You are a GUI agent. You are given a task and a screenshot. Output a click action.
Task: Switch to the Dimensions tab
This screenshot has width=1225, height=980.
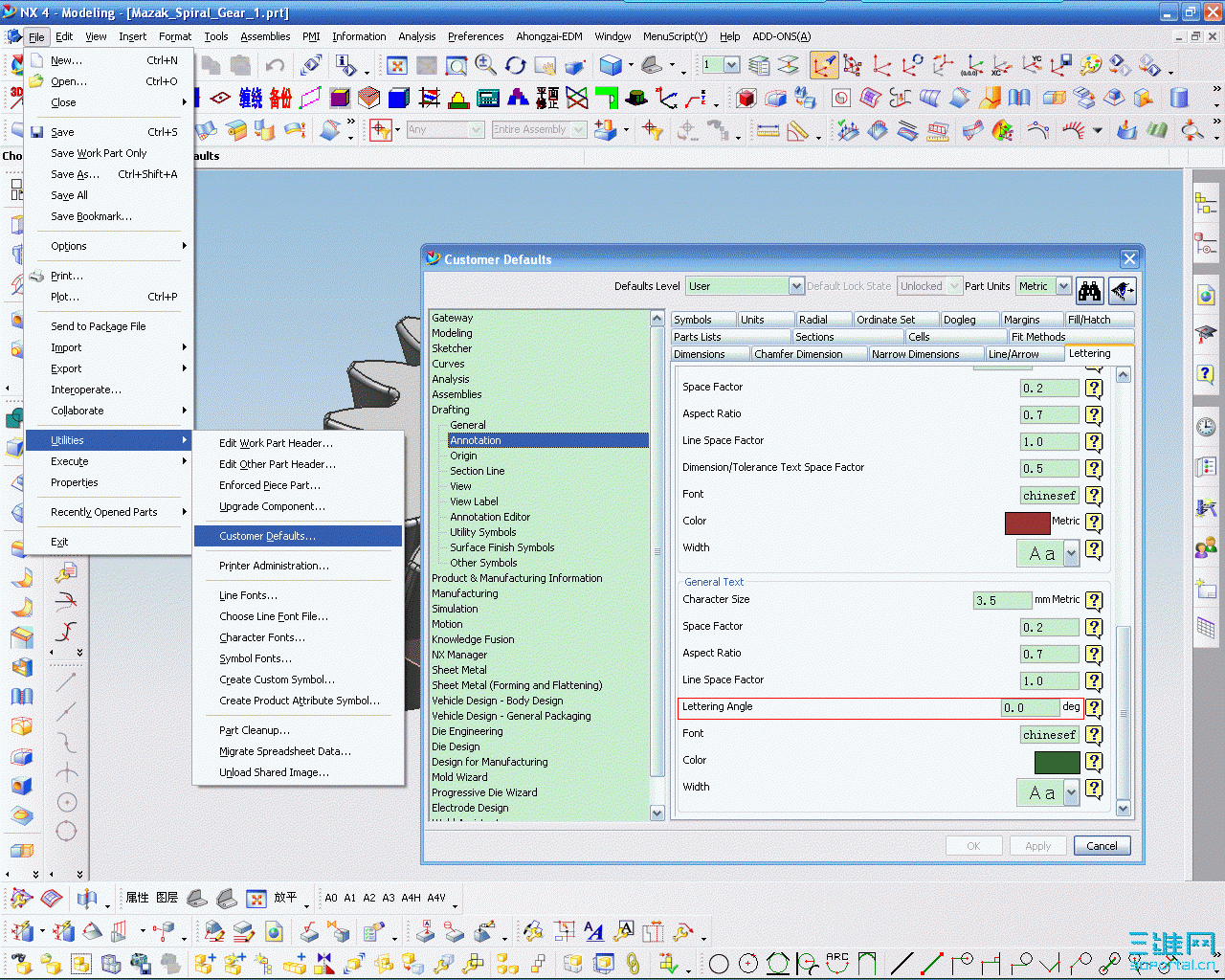coord(700,354)
